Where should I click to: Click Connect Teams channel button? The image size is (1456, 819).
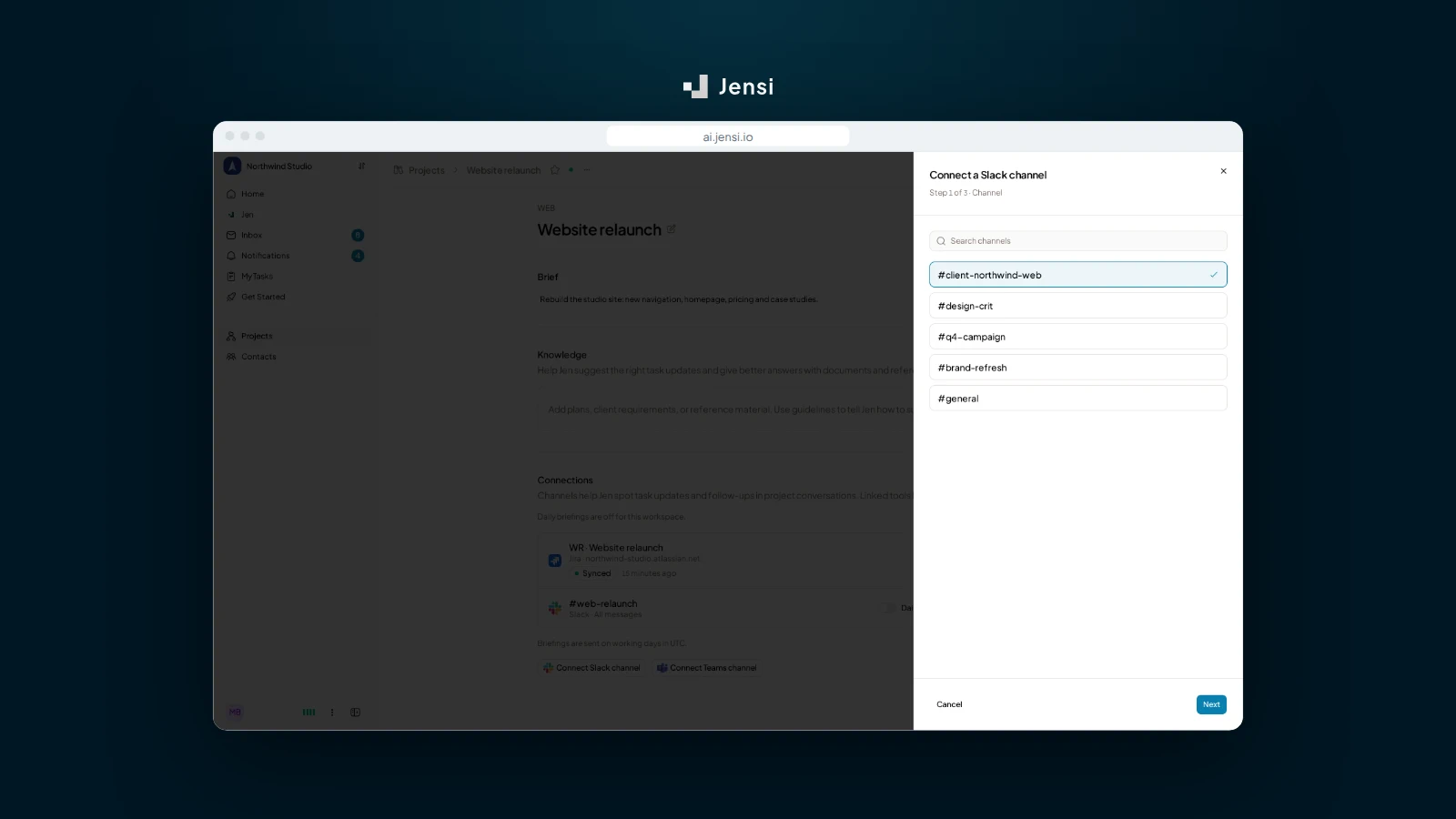pyautogui.click(x=707, y=668)
